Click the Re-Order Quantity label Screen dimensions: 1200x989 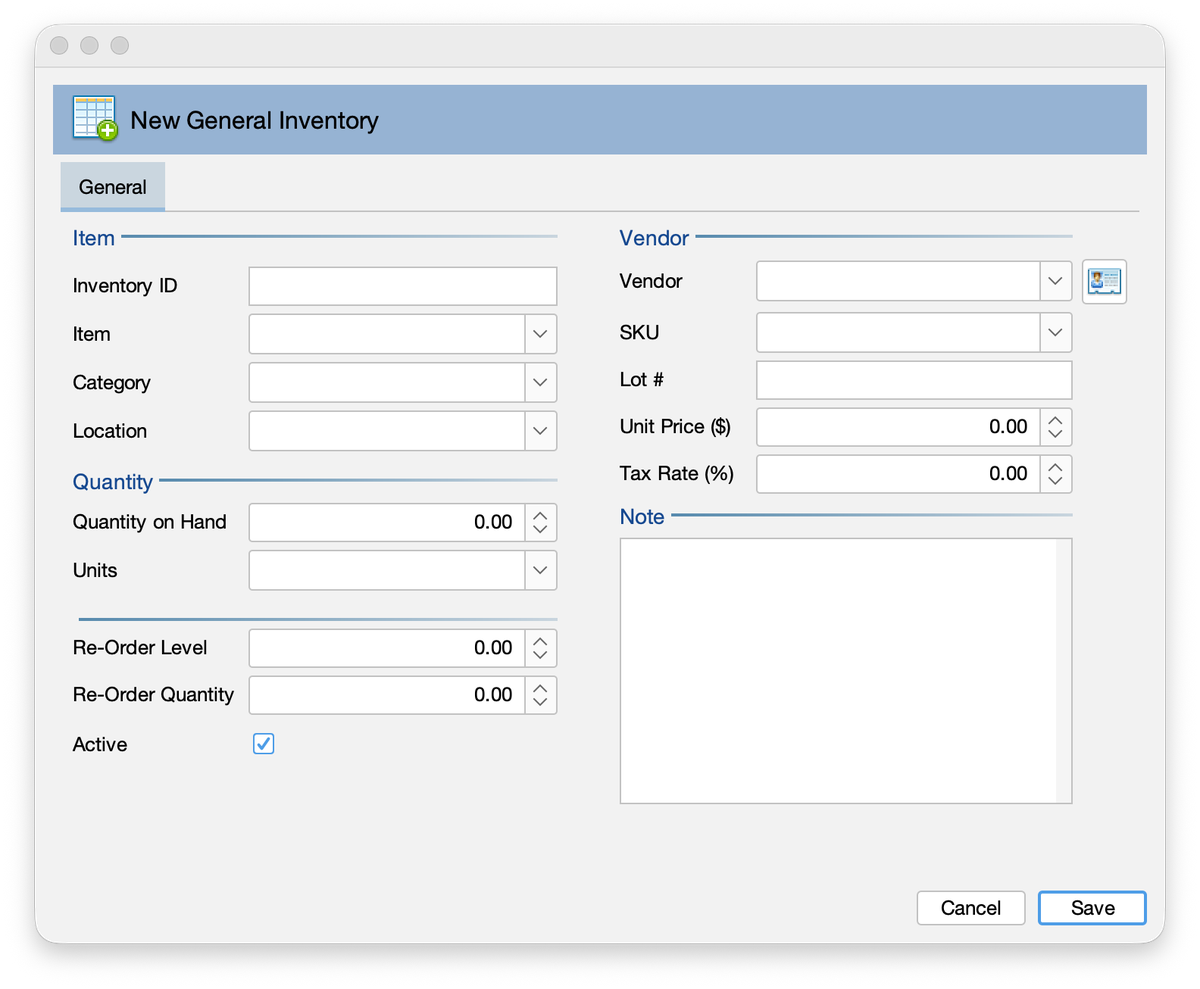(153, 695)
